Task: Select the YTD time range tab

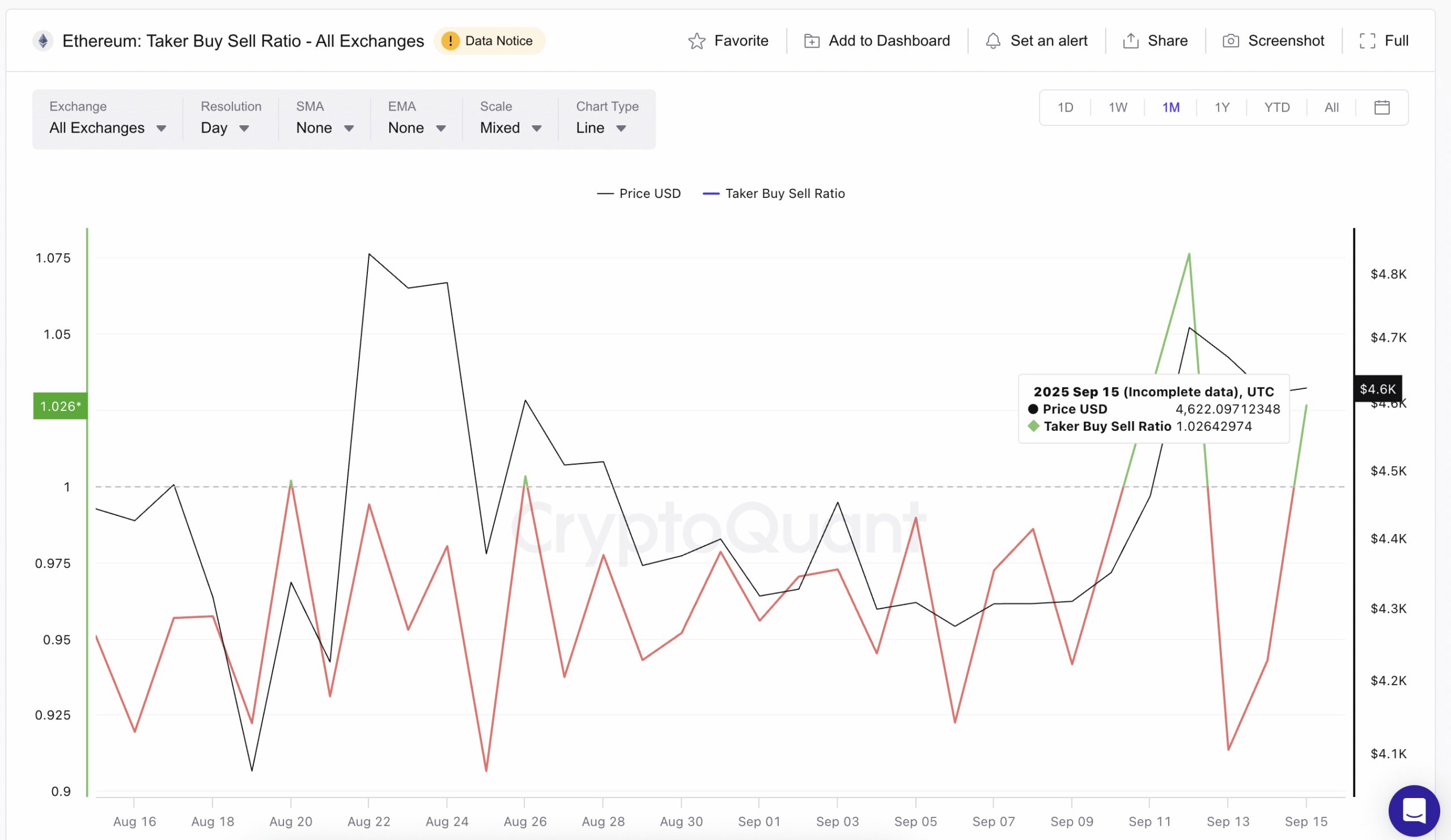Action: pyautogui.click(x=1276, y=107)
